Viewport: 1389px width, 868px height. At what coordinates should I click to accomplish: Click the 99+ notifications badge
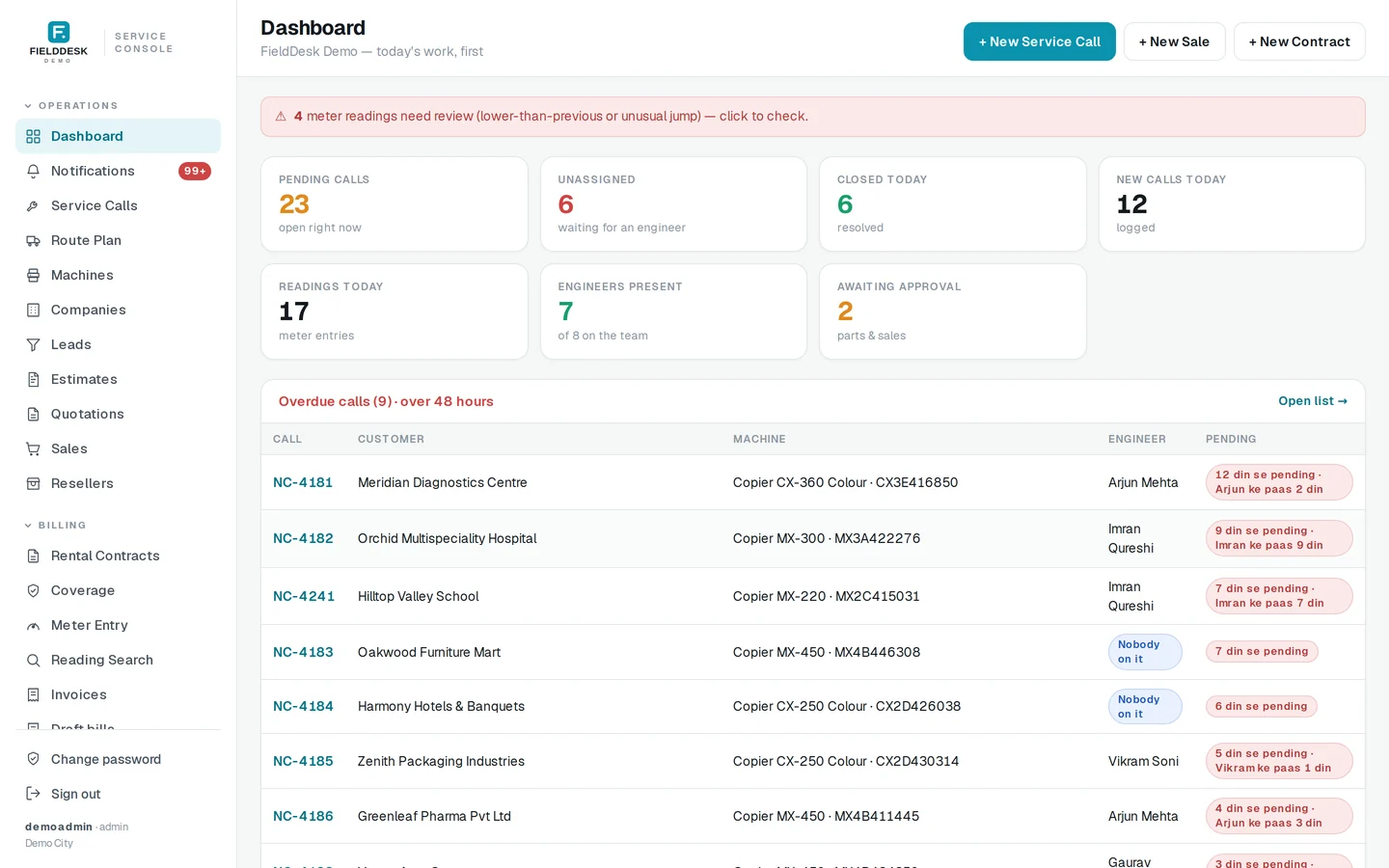(x=195, y=171)
